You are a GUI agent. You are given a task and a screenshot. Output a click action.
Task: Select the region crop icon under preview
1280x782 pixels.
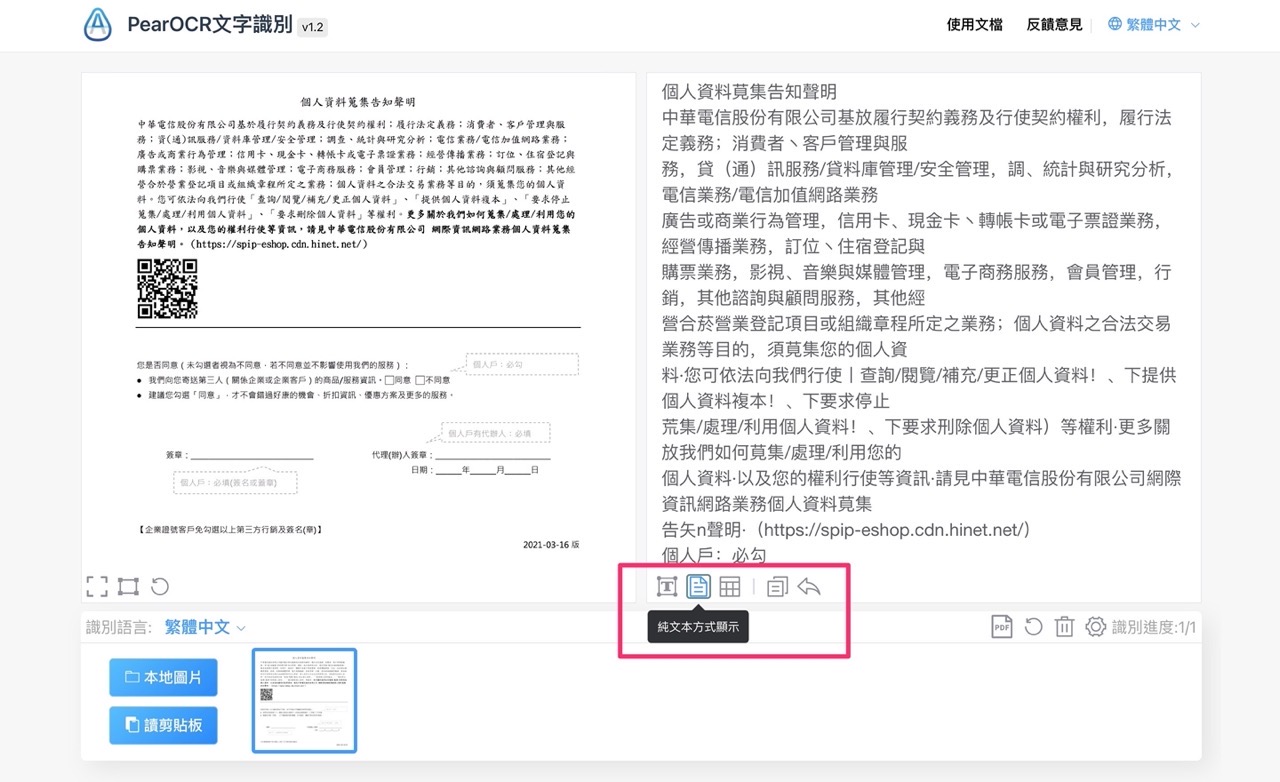click(128, 587)
